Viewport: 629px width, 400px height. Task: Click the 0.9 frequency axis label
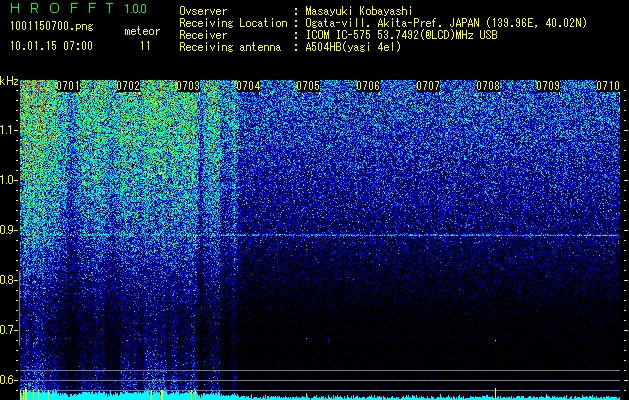coord(9,230)
